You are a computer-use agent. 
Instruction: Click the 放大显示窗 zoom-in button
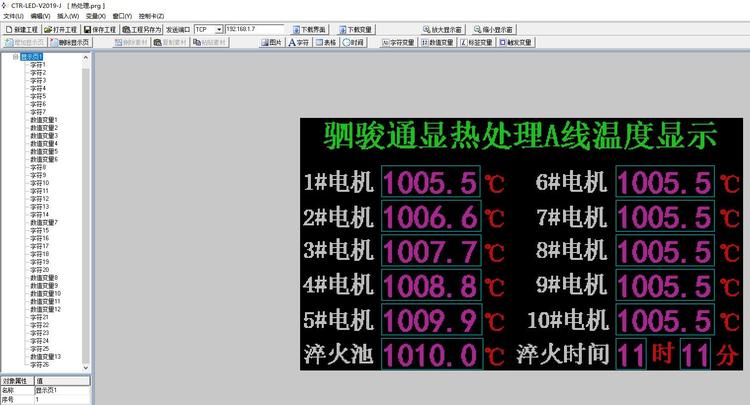pyautogui.click(x=442, y=30)
